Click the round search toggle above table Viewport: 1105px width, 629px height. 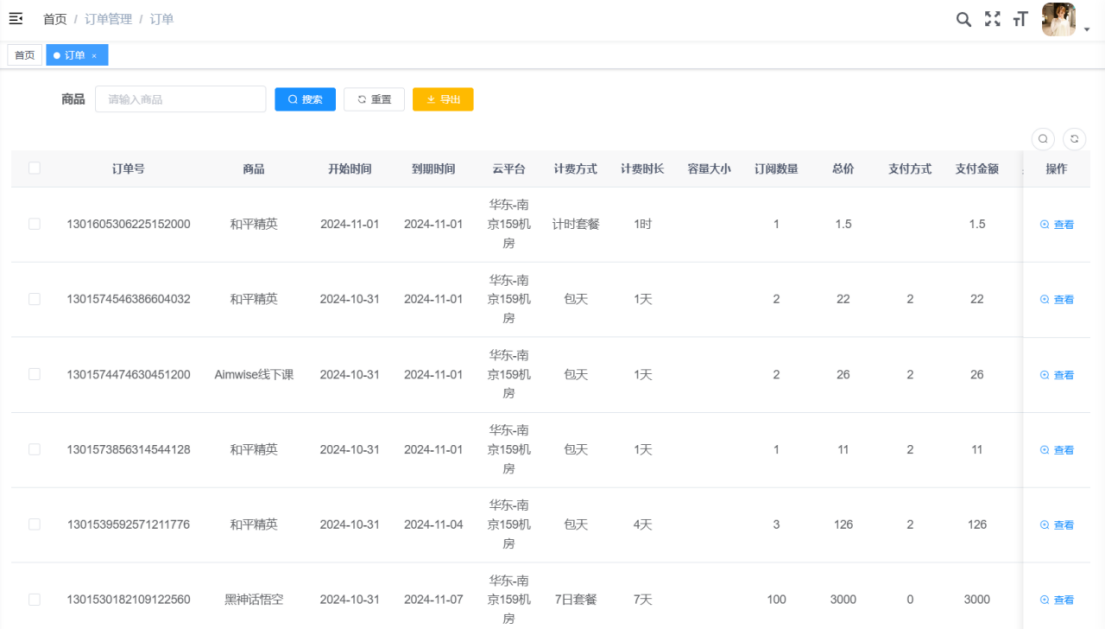pyautogui.click(x=1042, y=139)
